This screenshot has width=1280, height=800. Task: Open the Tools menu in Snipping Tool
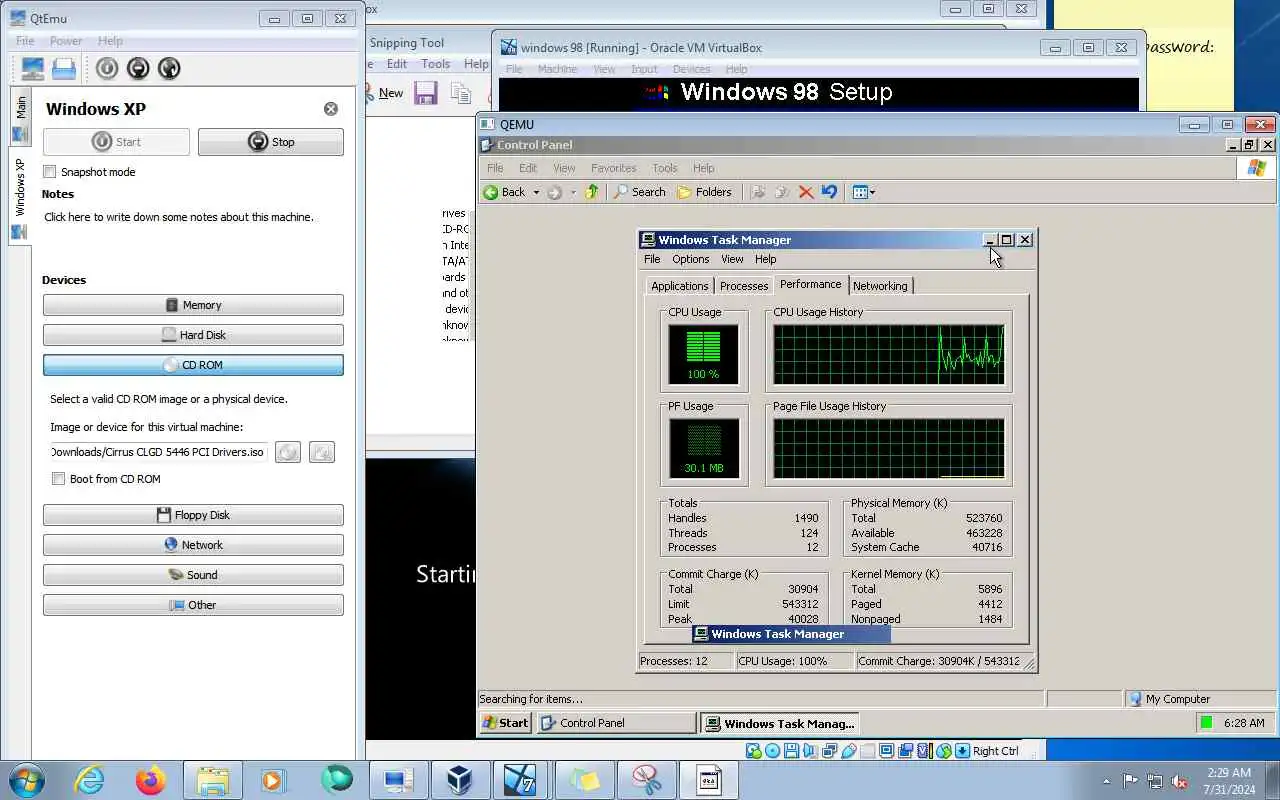(435, 64)
